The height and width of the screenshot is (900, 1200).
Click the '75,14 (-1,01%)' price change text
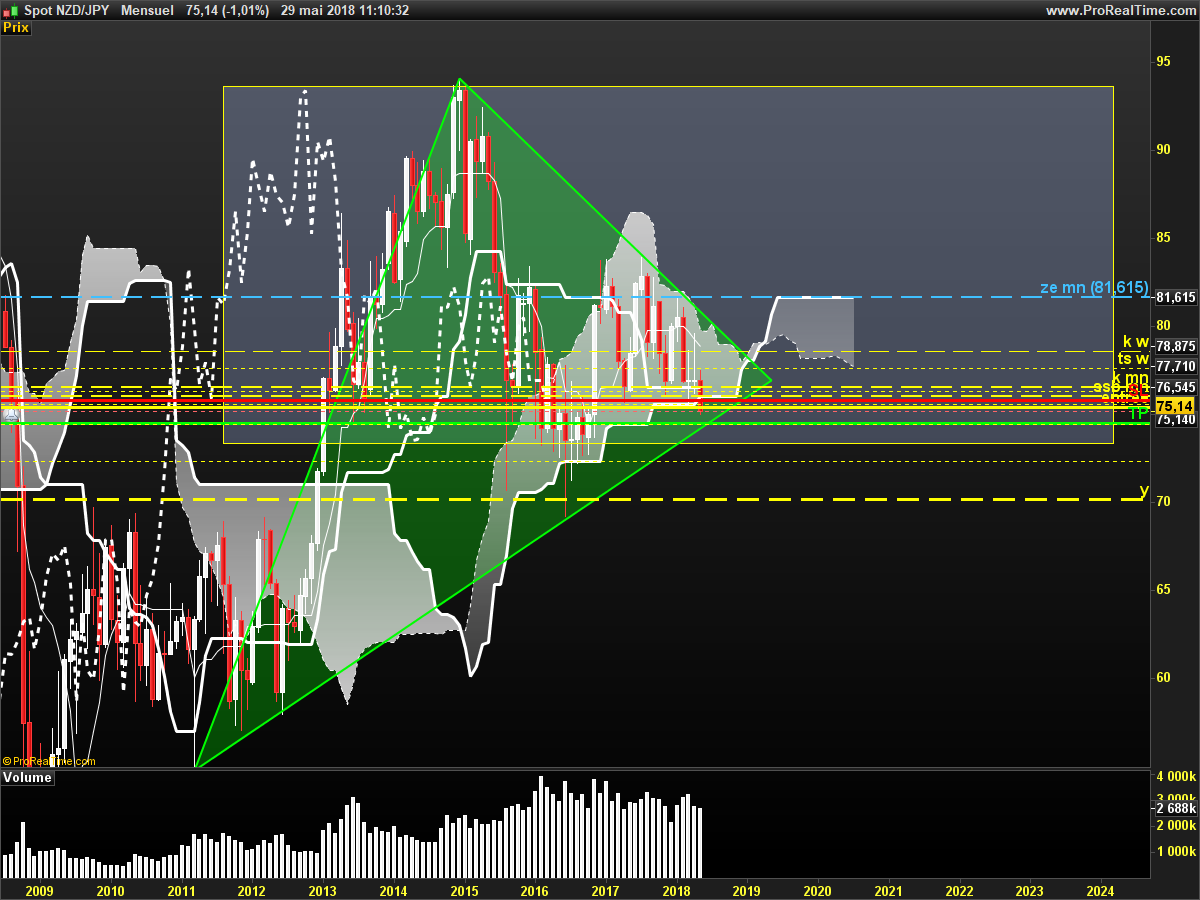coord(228,10)
